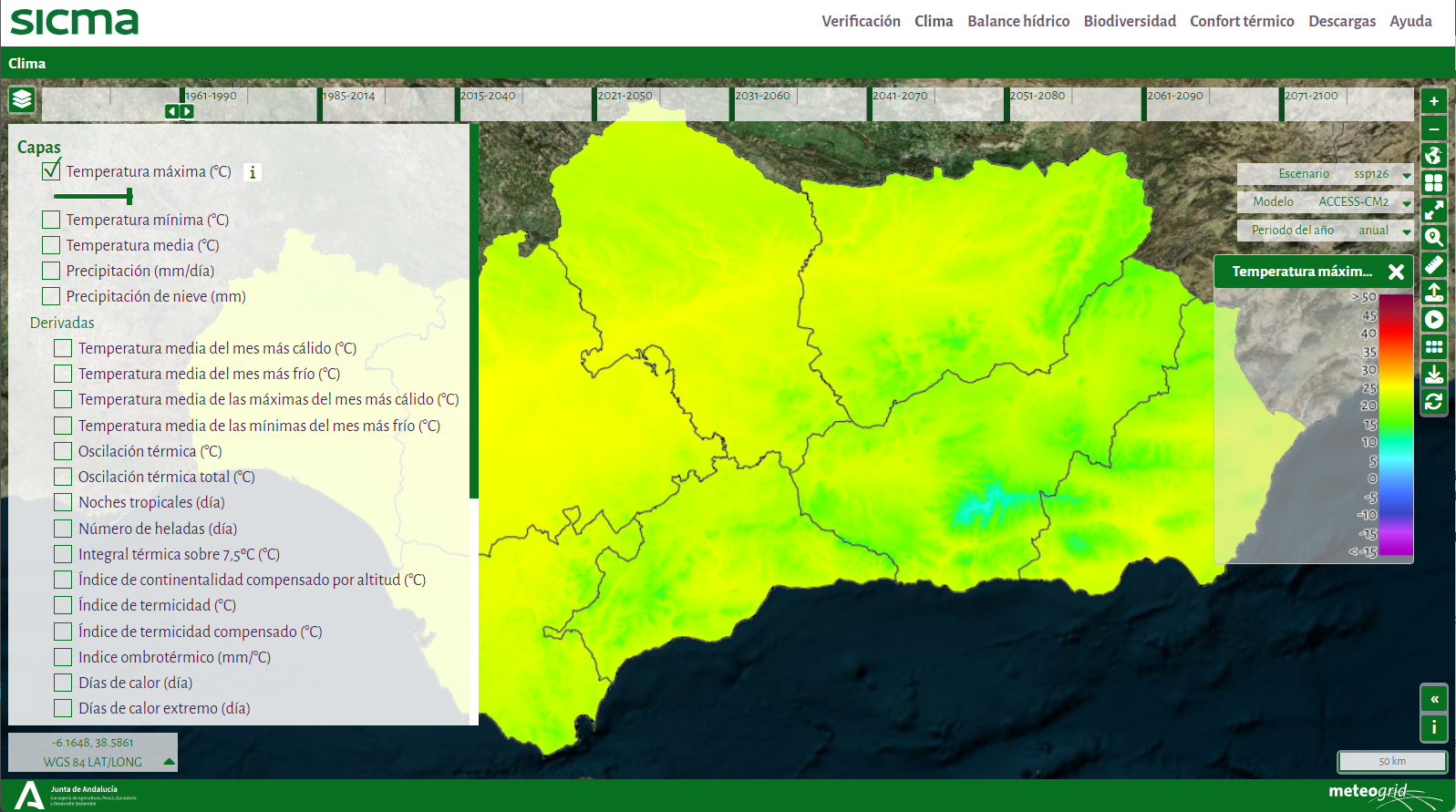Check Días de calor (día)
Image resolution: width=1456 pixels, height=812 pixels.
(x=63, y=683)
